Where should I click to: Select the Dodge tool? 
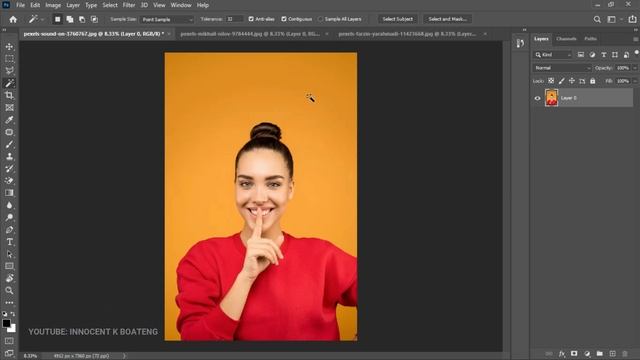[9, 217]
